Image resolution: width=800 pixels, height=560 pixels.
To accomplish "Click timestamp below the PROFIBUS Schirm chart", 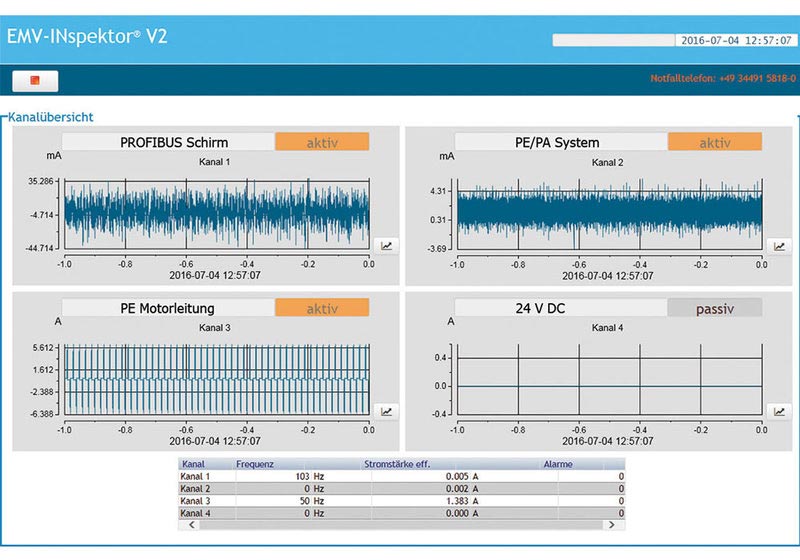I will 215,275.
